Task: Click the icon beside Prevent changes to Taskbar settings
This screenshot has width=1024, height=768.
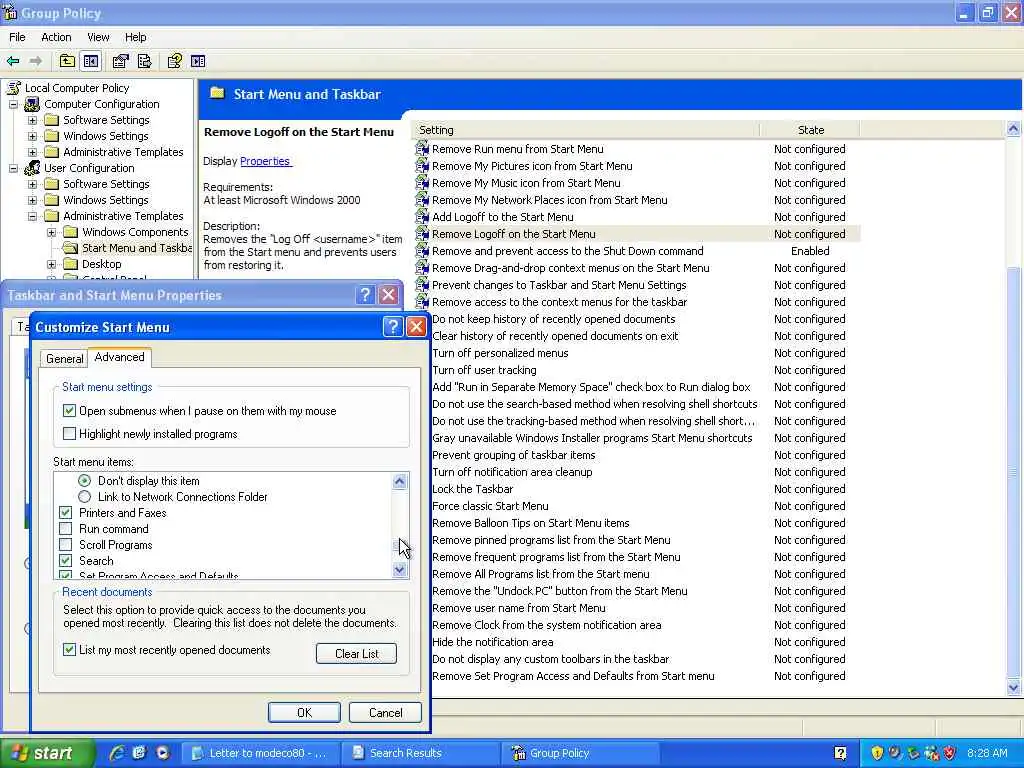Action: 423,285
